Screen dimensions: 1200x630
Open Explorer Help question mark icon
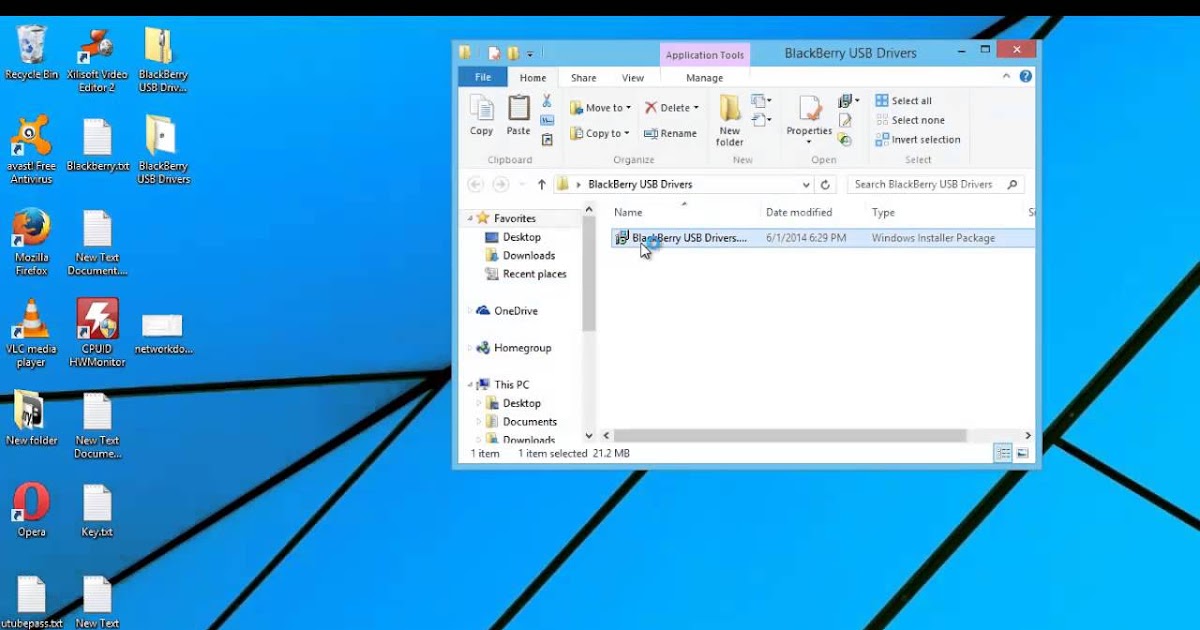[x=1025, y=77]
